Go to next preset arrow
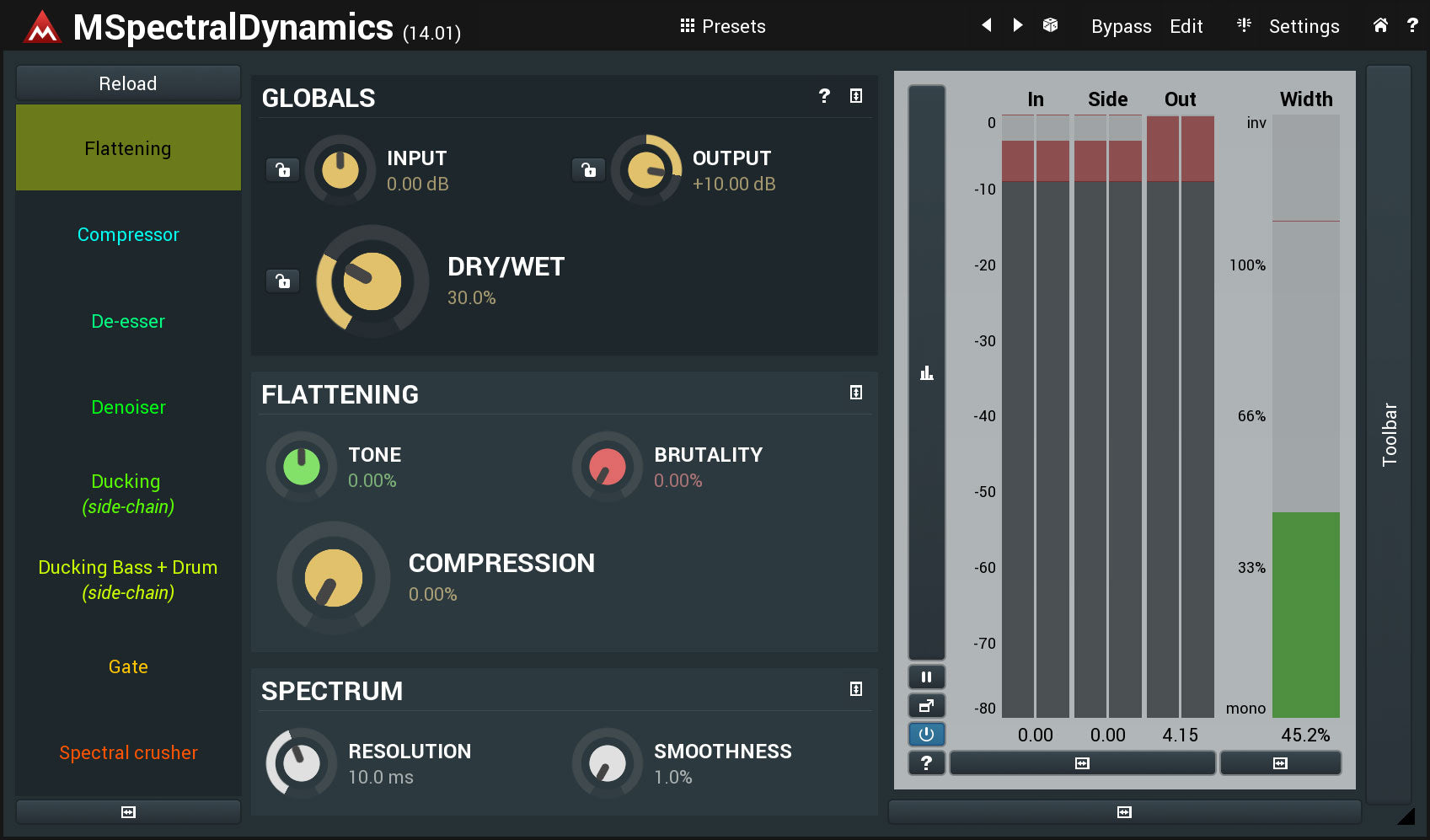 [1018, 25]
